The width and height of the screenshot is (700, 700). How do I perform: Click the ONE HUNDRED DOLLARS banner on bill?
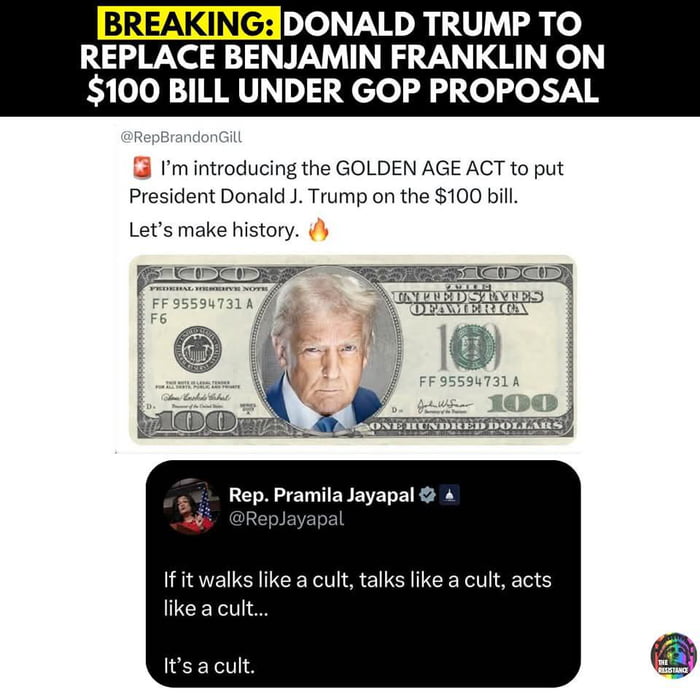467,425
